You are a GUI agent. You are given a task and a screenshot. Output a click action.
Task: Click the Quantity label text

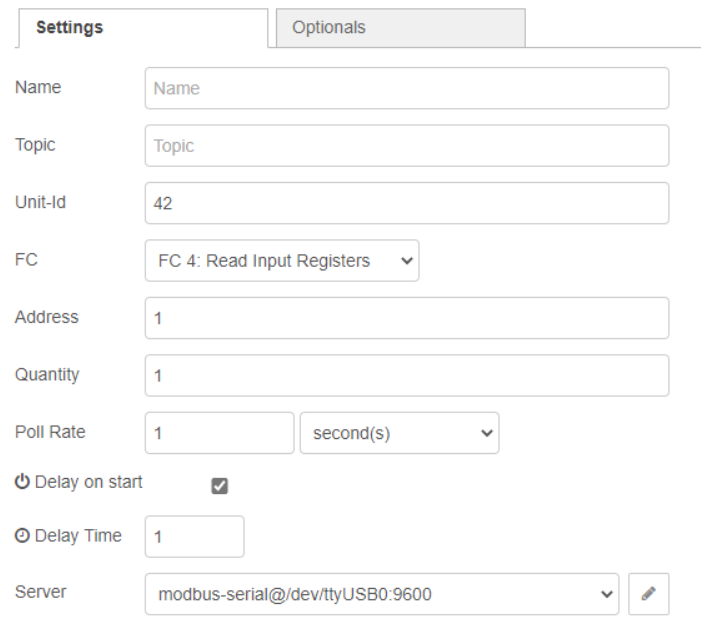[x=47, y=375]
